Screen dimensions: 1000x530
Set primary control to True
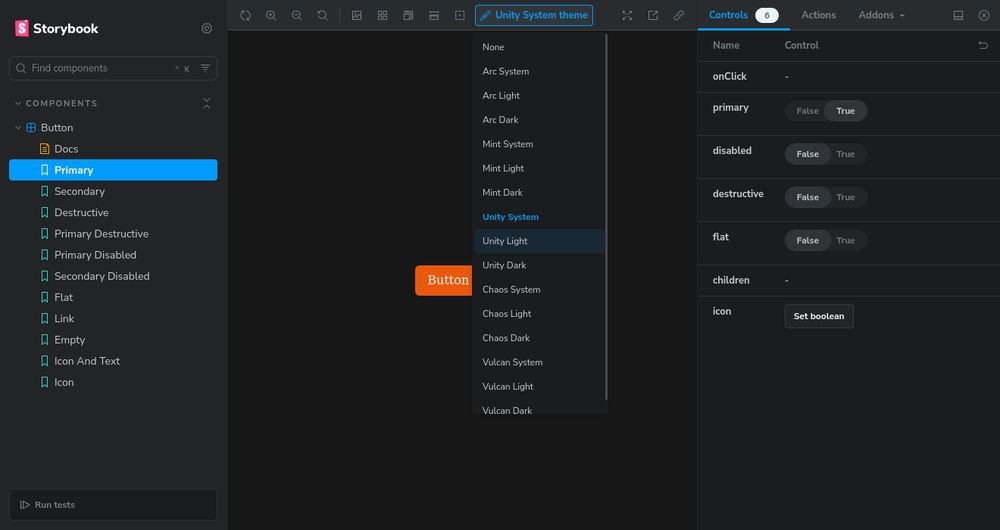(x=846, y=111)
